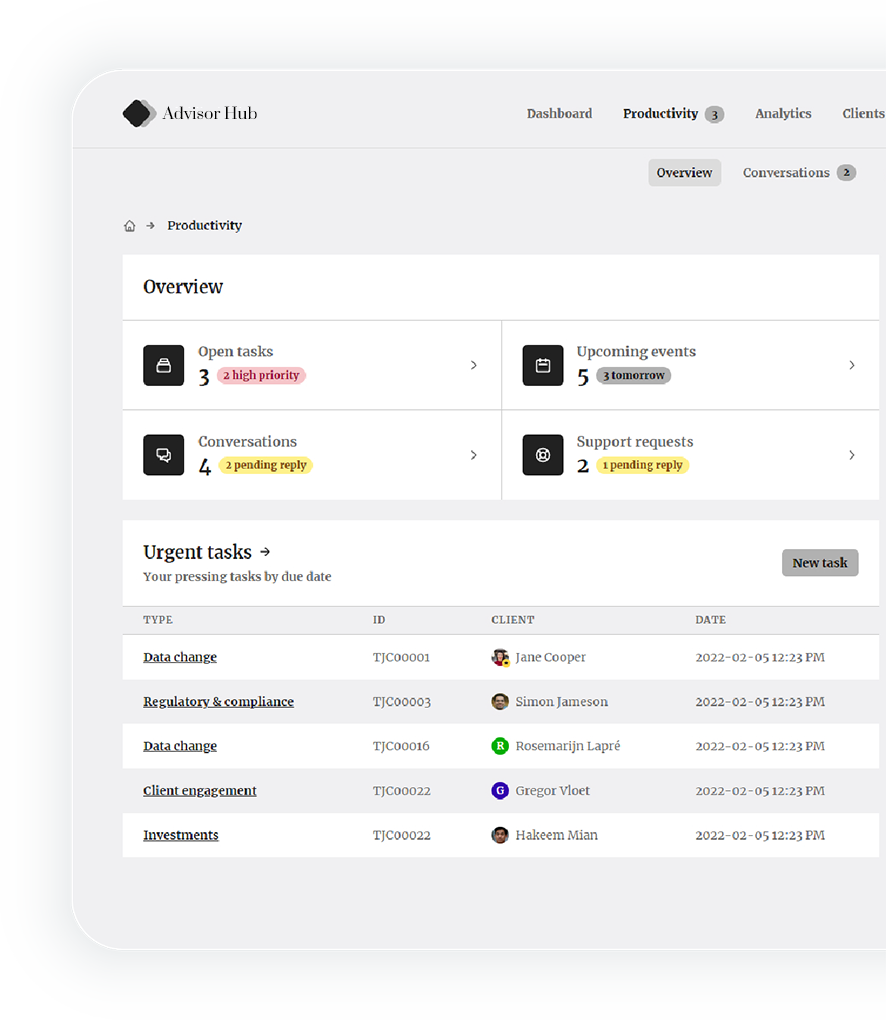The height and width of the screenshot is (1020, 886).
Task: Open the Investments task link
Action: coord(181,835)
